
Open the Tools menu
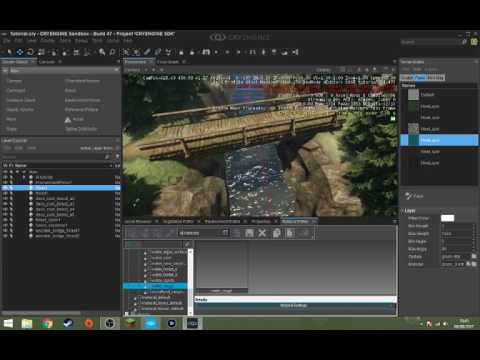(97, 41)
